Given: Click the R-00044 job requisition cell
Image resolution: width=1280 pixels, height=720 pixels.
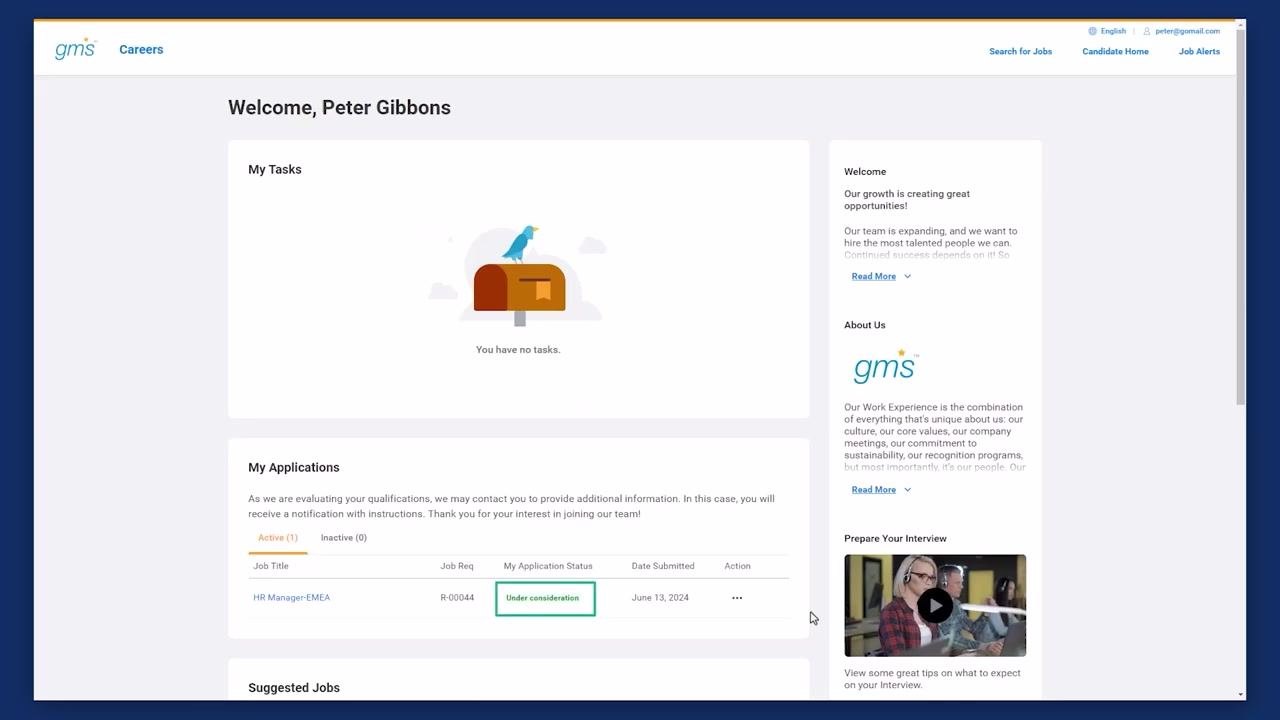Looking at the screenshot, I should click(x=457, y=598).
